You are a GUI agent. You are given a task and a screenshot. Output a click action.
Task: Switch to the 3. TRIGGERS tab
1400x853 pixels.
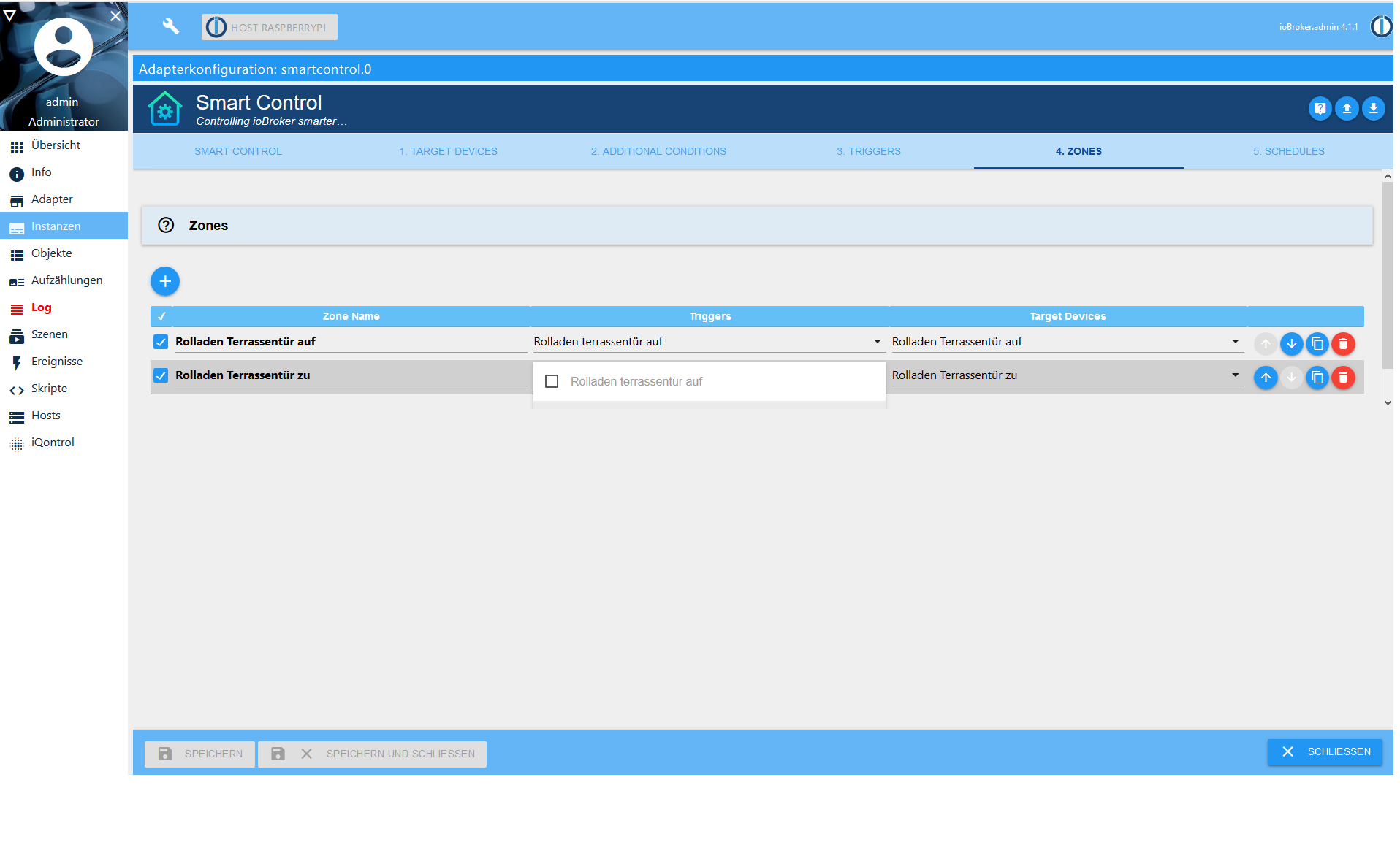[869, 151]
